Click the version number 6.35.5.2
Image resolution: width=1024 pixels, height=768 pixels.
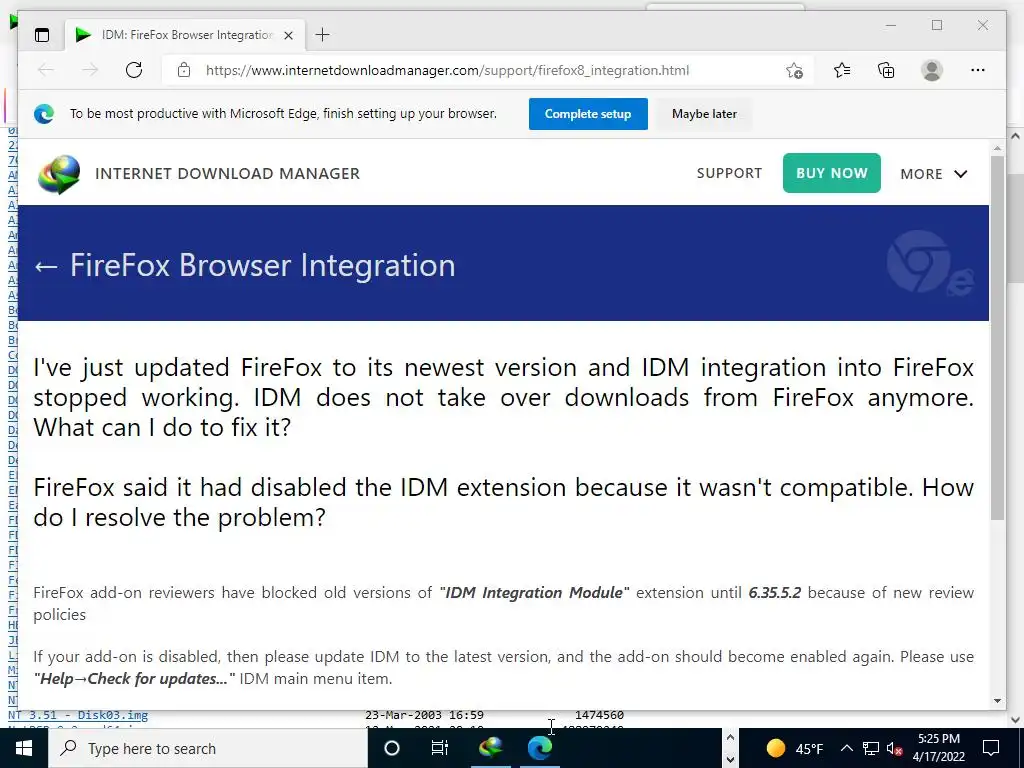(775, 592)
